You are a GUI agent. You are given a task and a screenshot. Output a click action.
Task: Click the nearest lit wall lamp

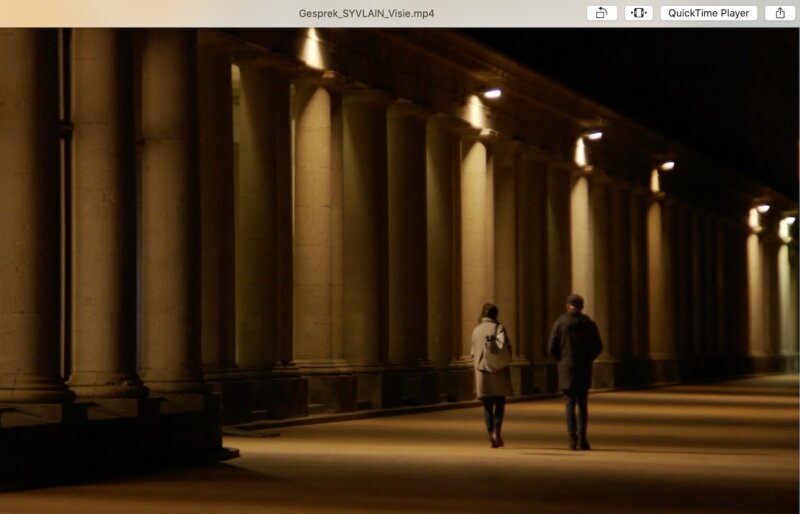tap(491, 93)
